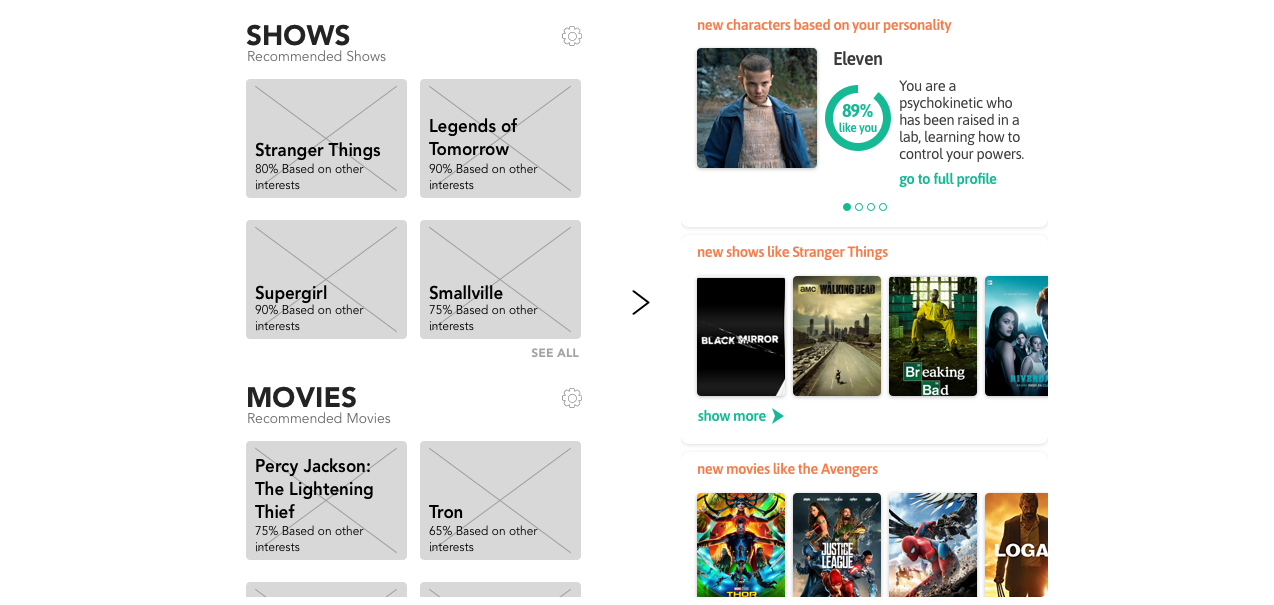Click 'Recommended Movies' subtitle text
Image resolution: width=1274 pixels, height=605 pixels.
coord(319,419)
